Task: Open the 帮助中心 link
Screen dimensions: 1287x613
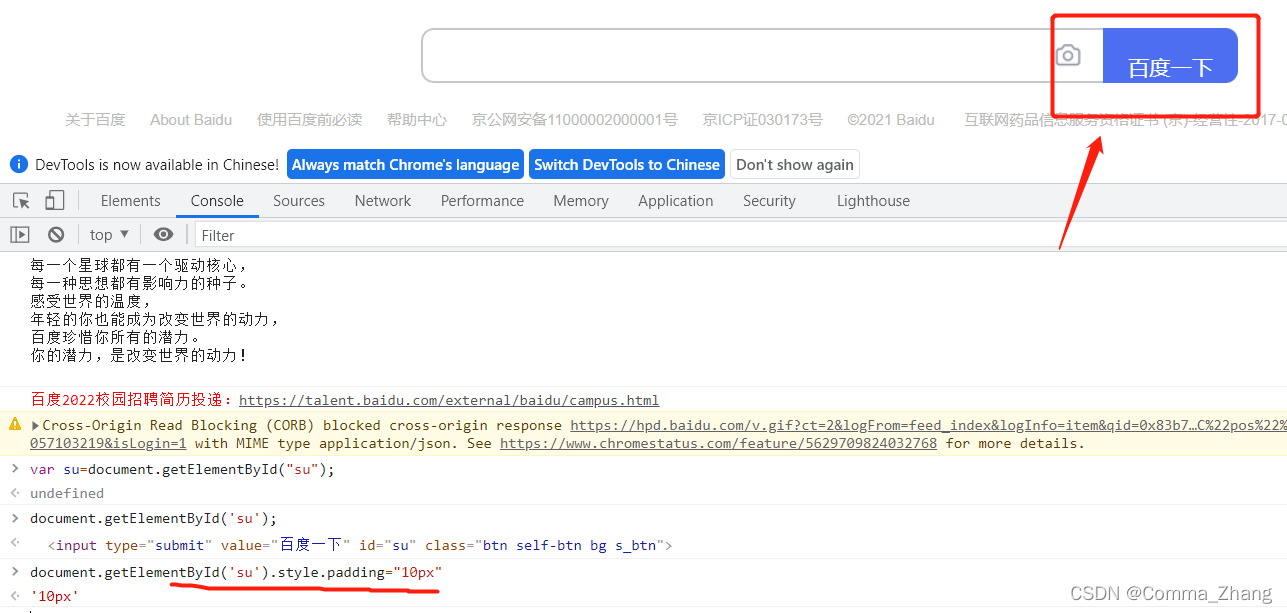Action: click(x=417, y=120)
